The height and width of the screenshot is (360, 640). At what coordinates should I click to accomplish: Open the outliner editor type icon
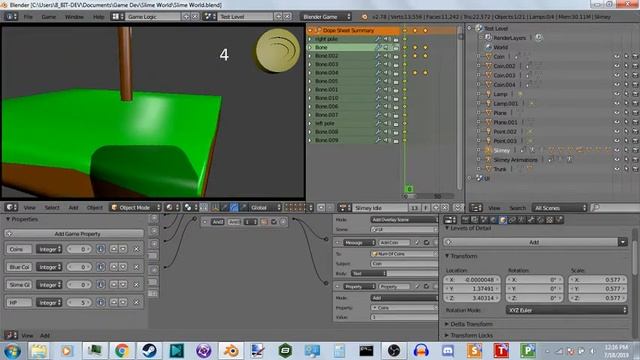point(476,208)
